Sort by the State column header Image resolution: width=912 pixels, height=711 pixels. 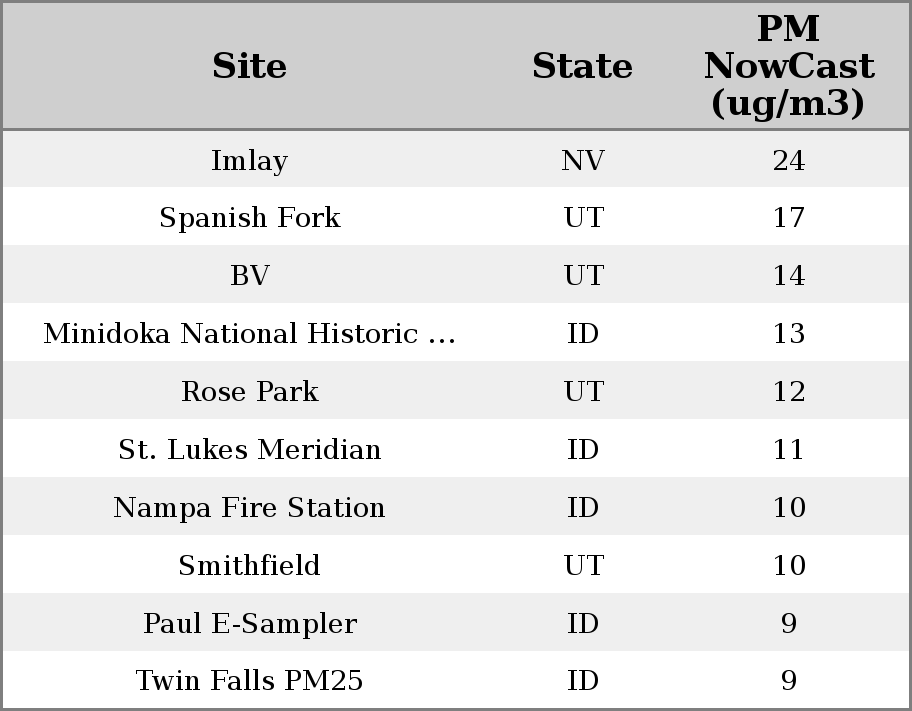pos(582,66)
